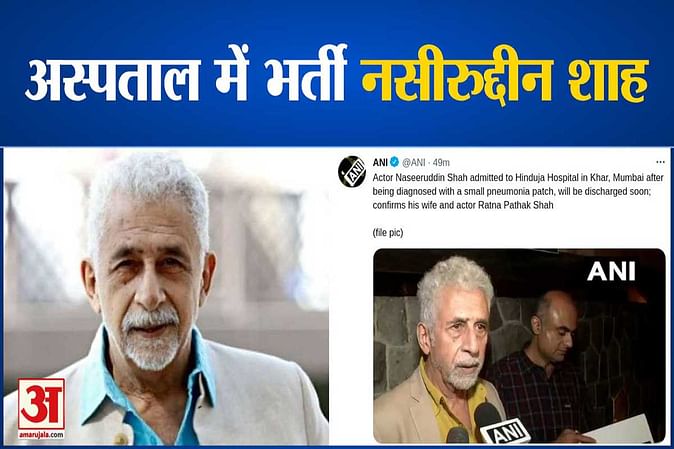
Task: Click the grey microphone beside the ANI mic
Action: 457,435
